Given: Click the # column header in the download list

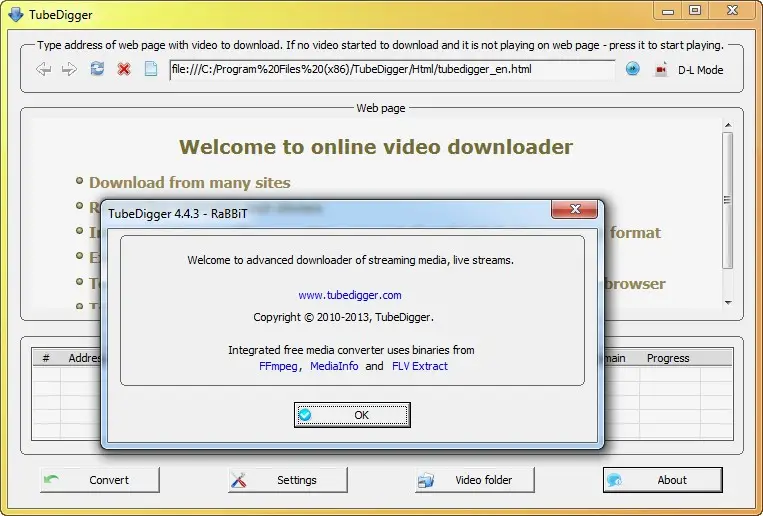Looking at the screenshot, I should click(x=46, y=358).
